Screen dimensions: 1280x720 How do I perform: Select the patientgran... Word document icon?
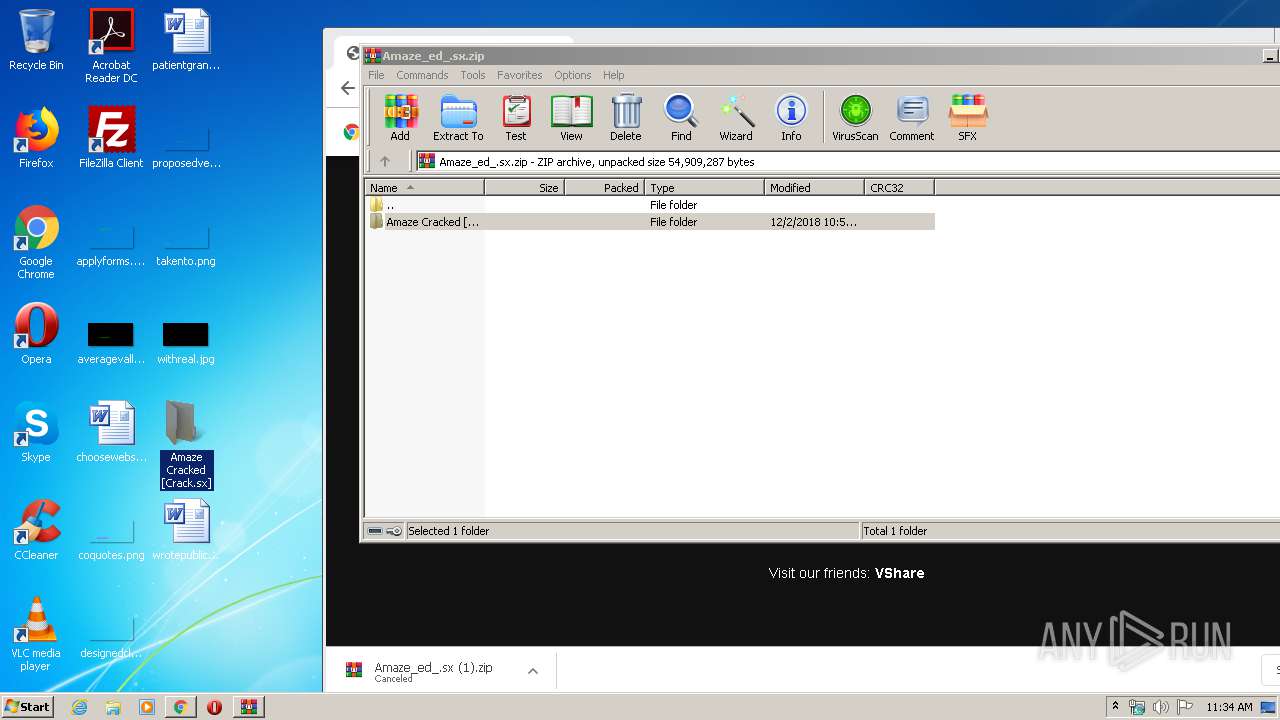point(186,40)
